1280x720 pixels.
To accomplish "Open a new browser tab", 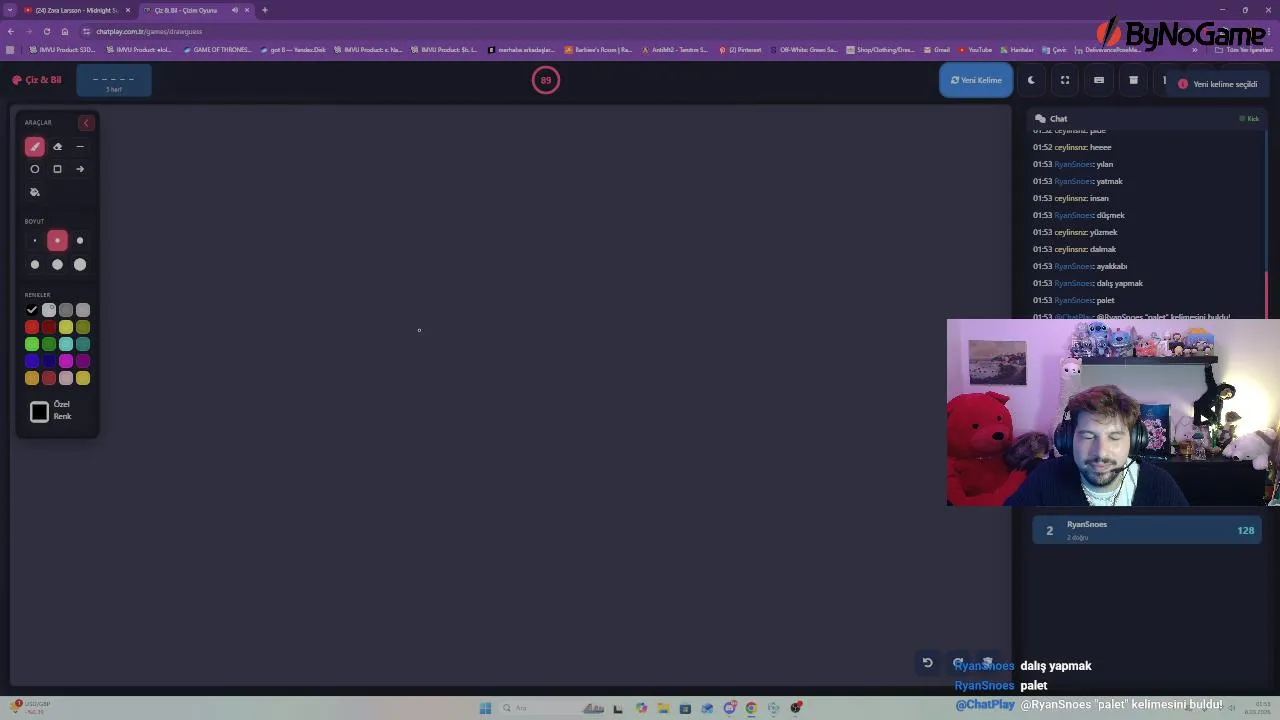I will click(265, 10).
